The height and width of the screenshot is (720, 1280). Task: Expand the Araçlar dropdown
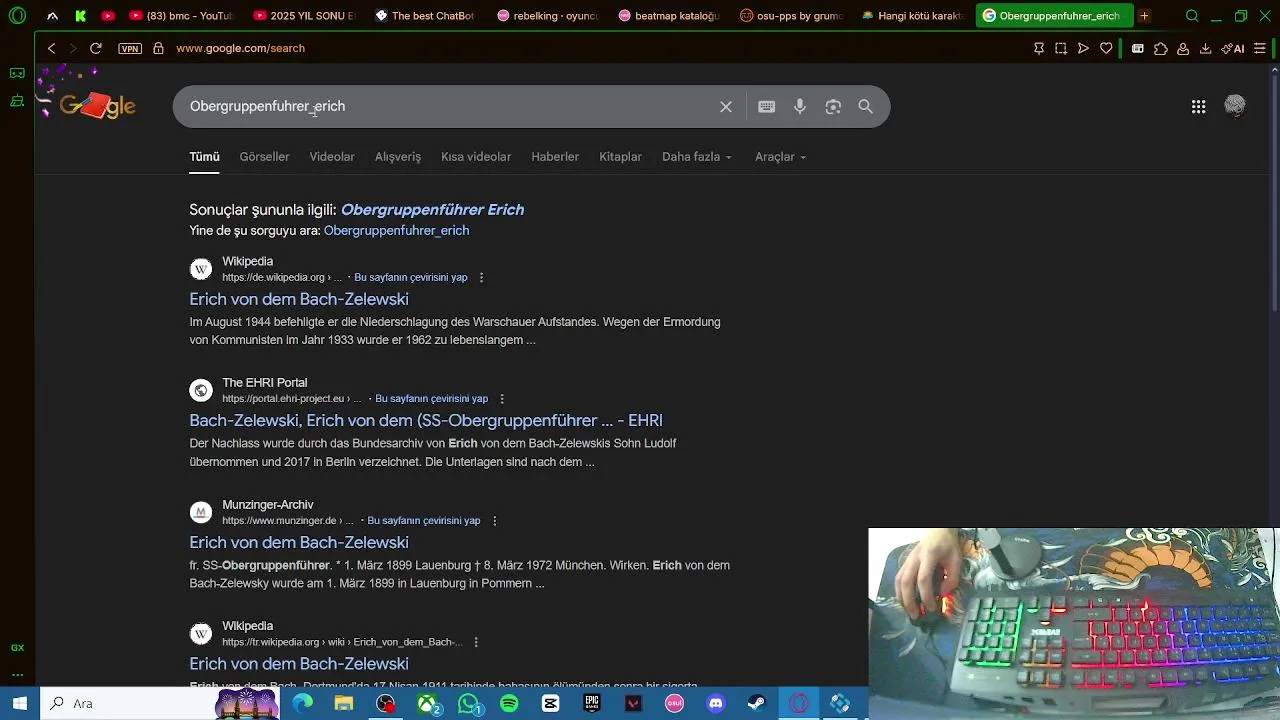(x=780, y=157)
